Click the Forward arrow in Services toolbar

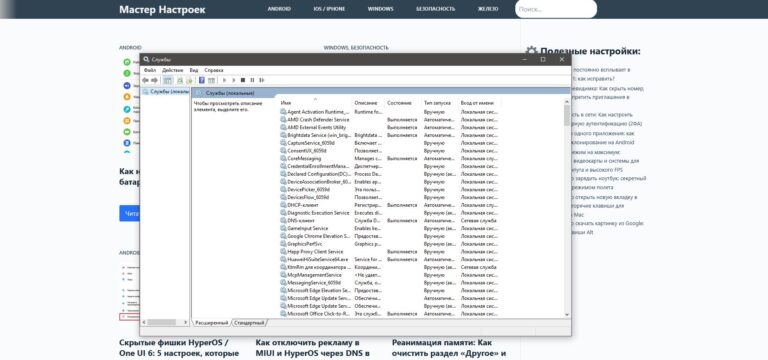coord(154,80)
